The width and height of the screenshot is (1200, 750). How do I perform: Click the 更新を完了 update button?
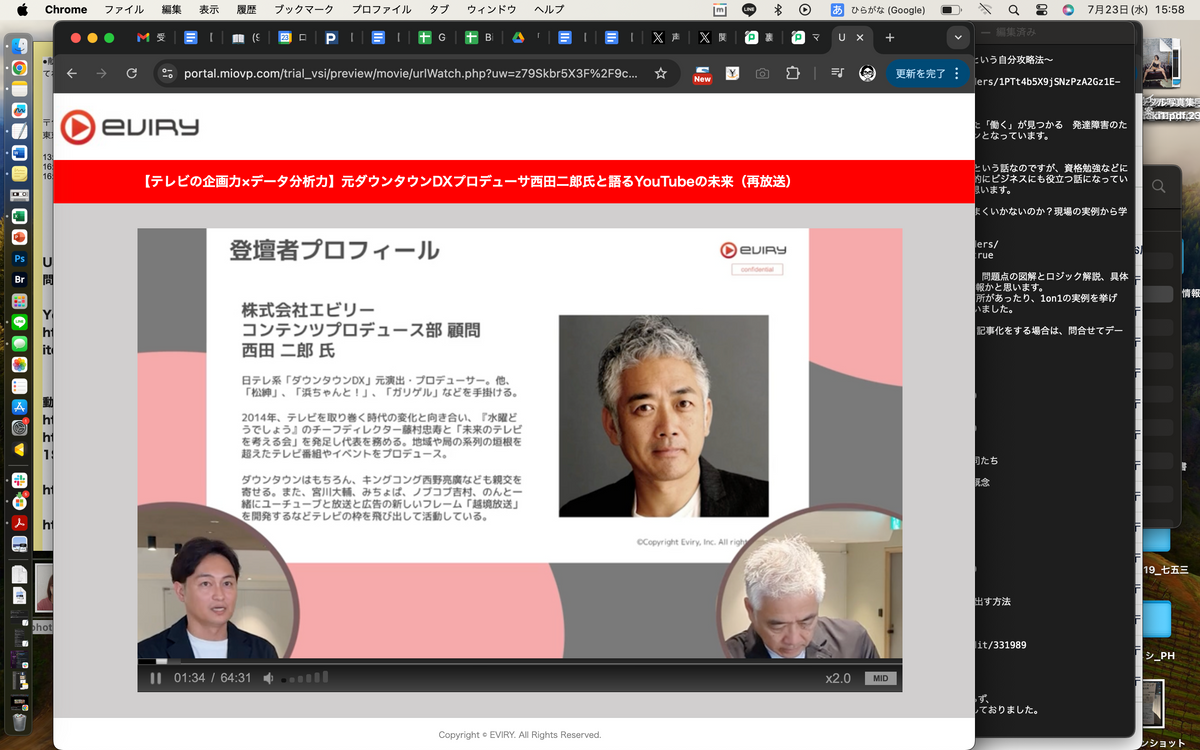[920, 73]
